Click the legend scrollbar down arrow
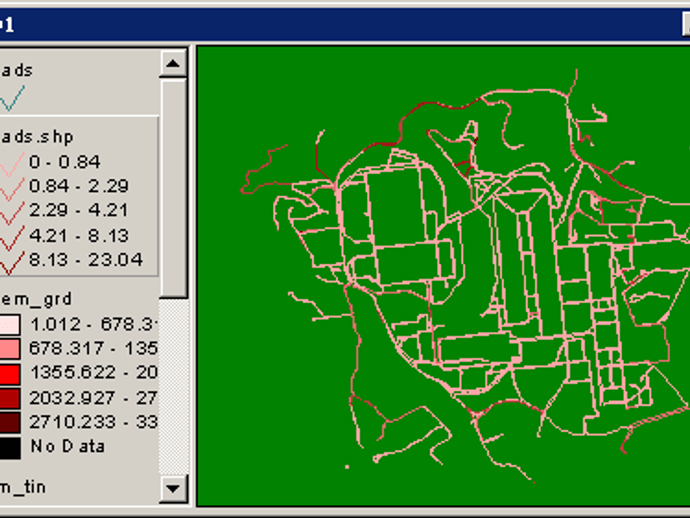 point(173,489)
